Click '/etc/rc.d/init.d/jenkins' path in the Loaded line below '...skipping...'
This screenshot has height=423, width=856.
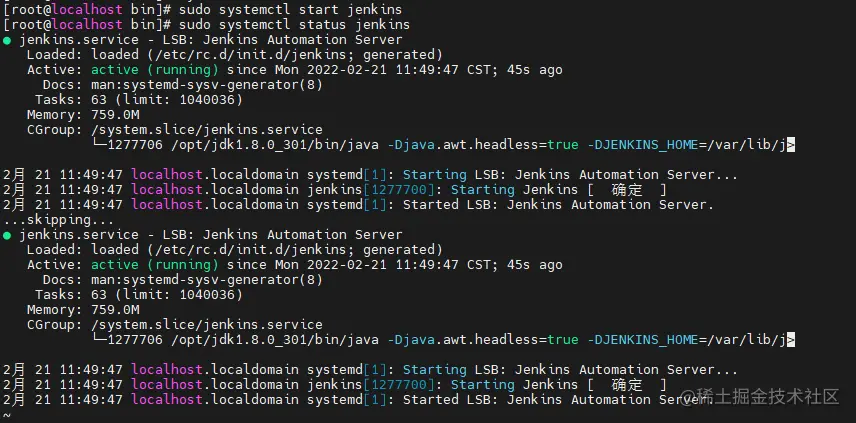(250, 249)
